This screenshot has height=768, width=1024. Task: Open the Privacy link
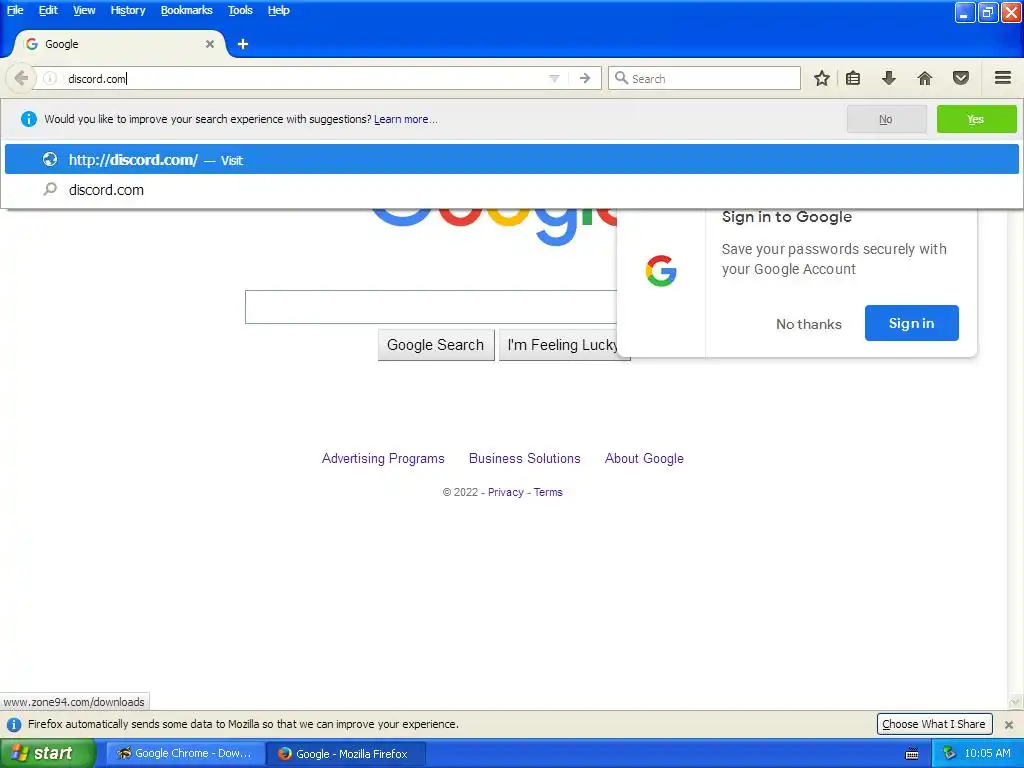coord(505,492)
